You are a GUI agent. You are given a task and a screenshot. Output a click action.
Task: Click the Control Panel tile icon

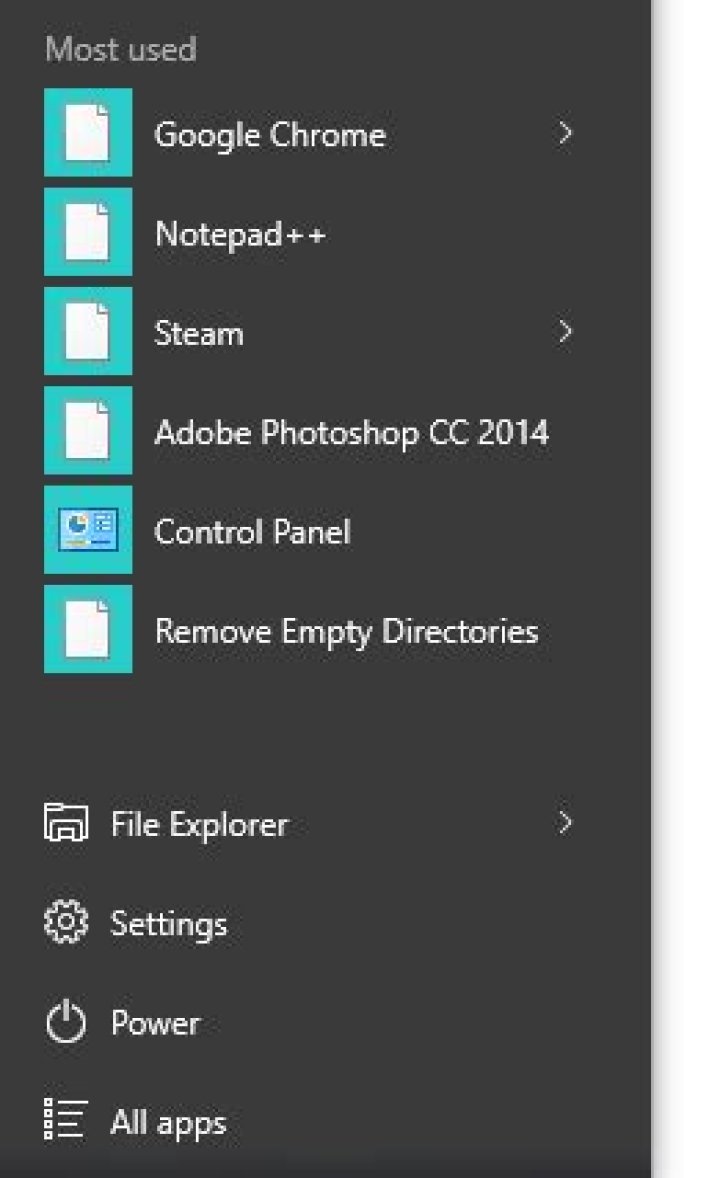tap(88, 530)
